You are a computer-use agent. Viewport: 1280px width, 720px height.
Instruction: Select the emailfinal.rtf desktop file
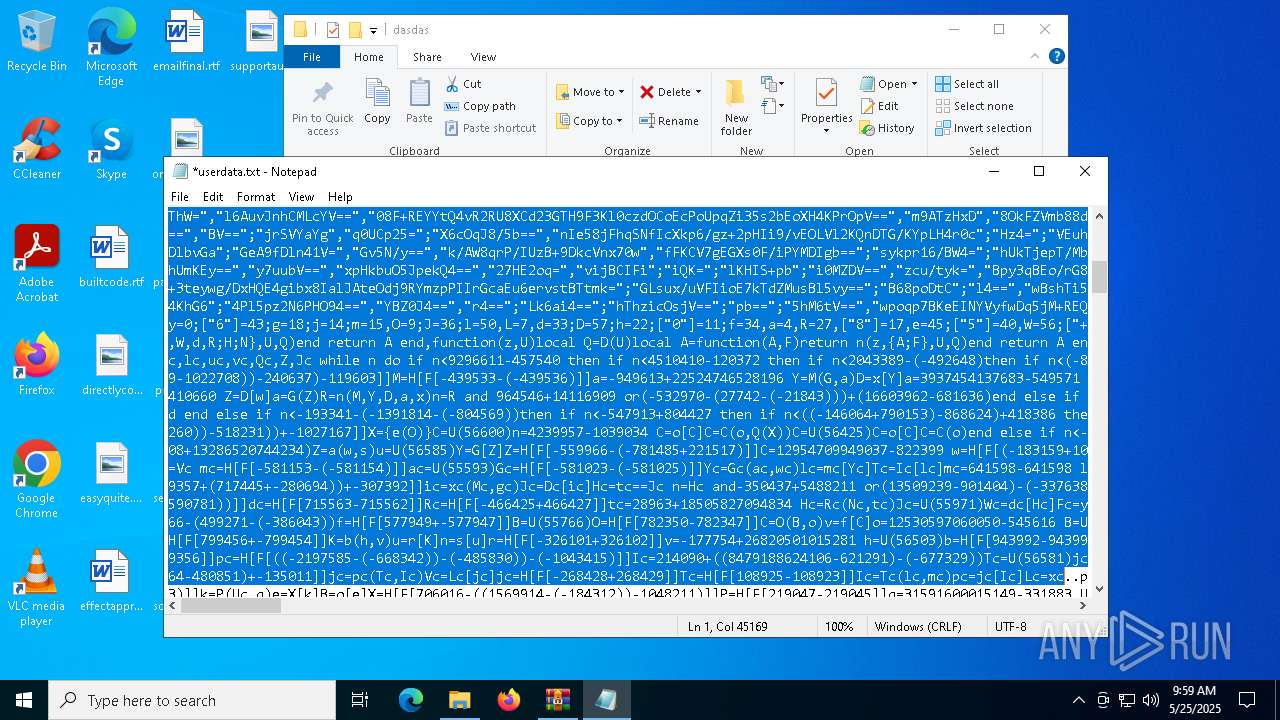(x=186, y=41)
